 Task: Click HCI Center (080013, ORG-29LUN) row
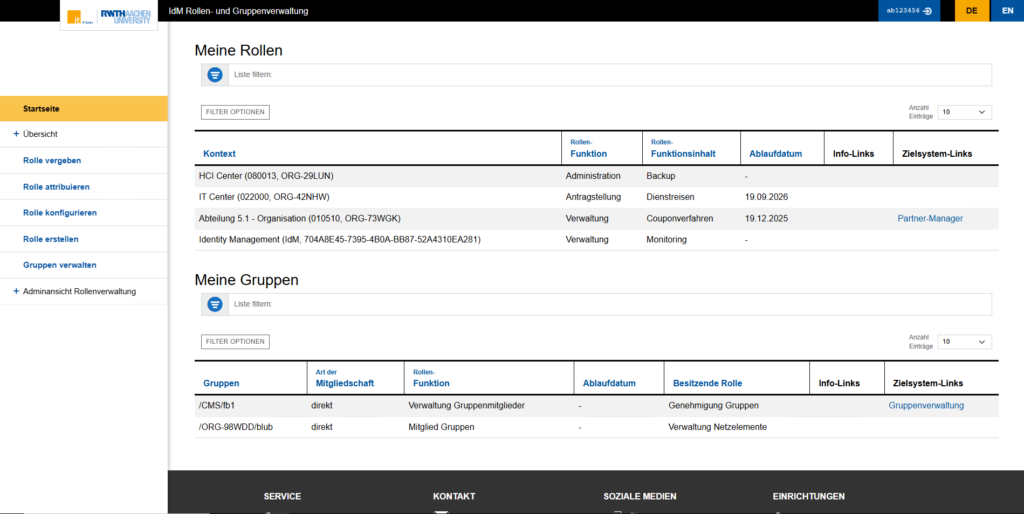coord(596,176)
